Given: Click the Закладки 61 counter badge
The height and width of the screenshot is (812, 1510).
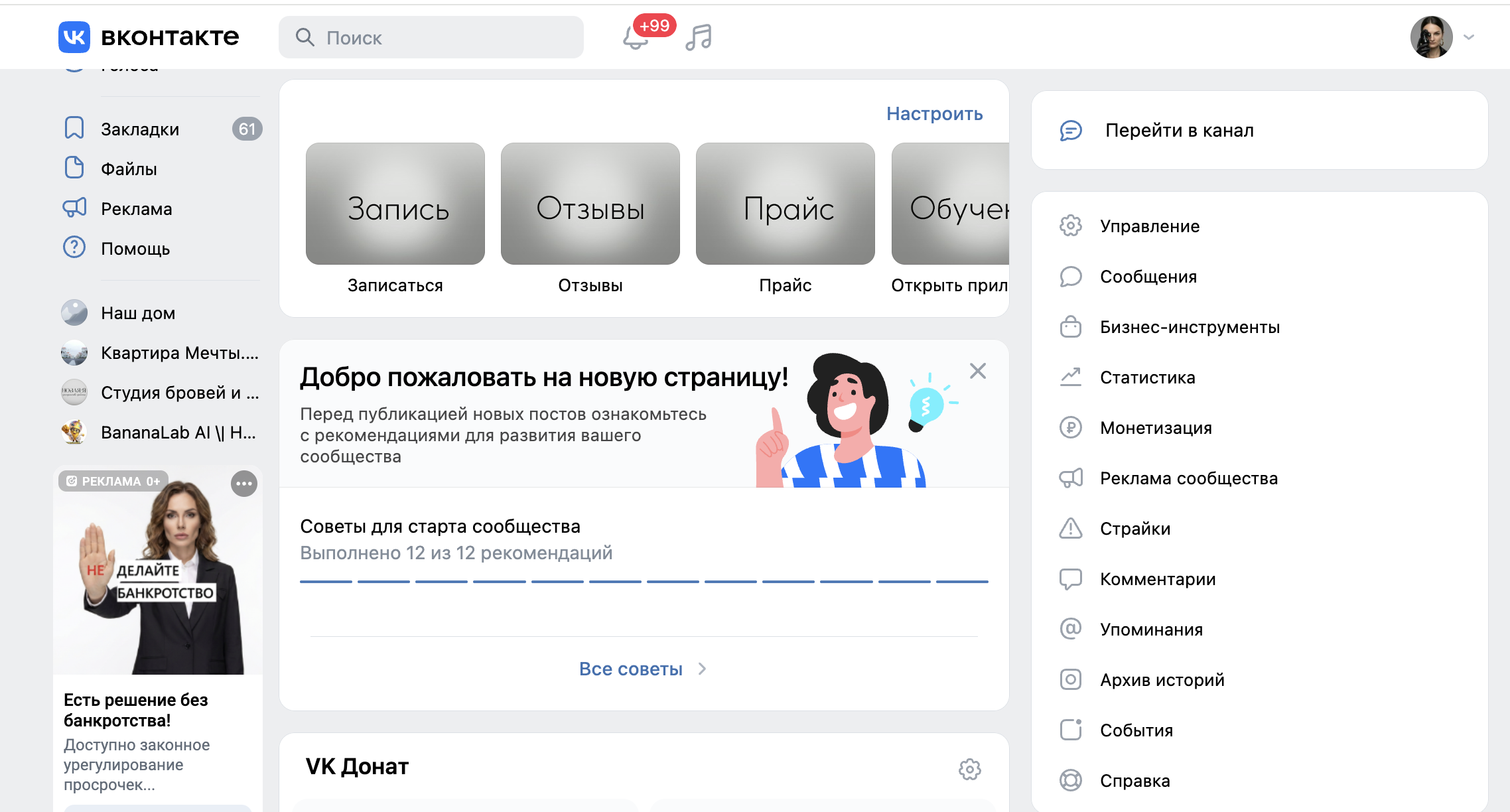Looking at the screenshot, I should point(247,129).
